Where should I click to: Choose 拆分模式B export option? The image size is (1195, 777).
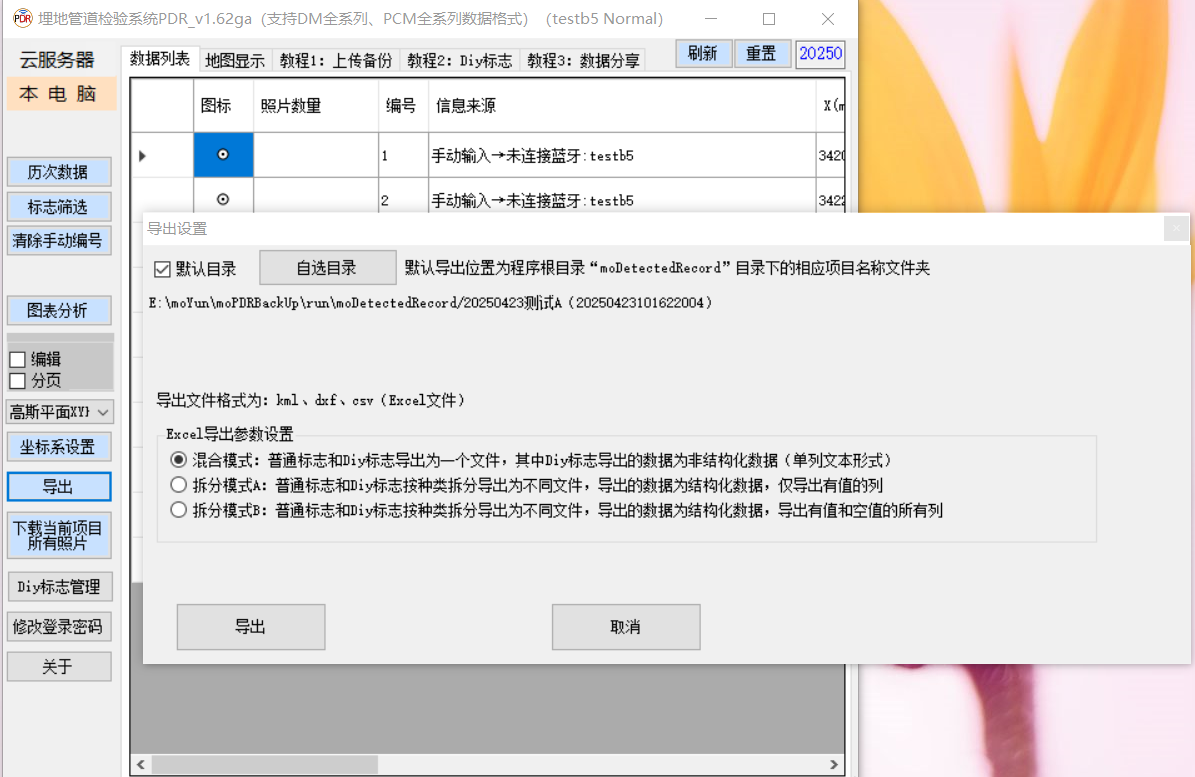click(x=178, y=510)
